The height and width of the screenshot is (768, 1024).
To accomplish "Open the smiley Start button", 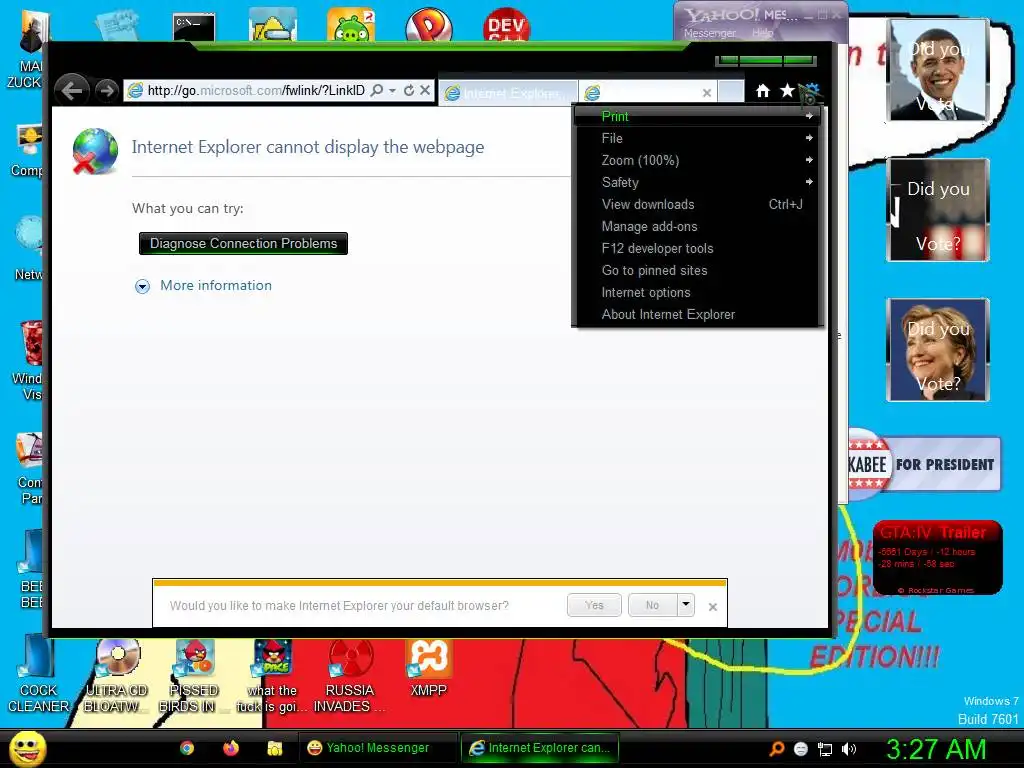I will tap(28, 748).
